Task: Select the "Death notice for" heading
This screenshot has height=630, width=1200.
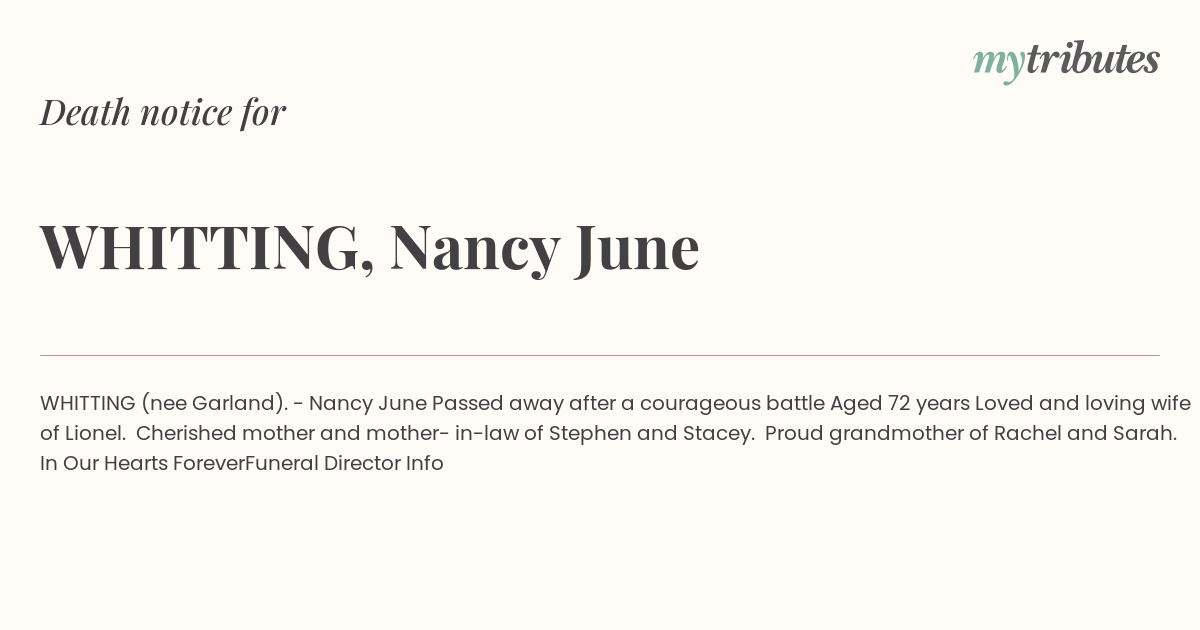Action: coord(163,113)
